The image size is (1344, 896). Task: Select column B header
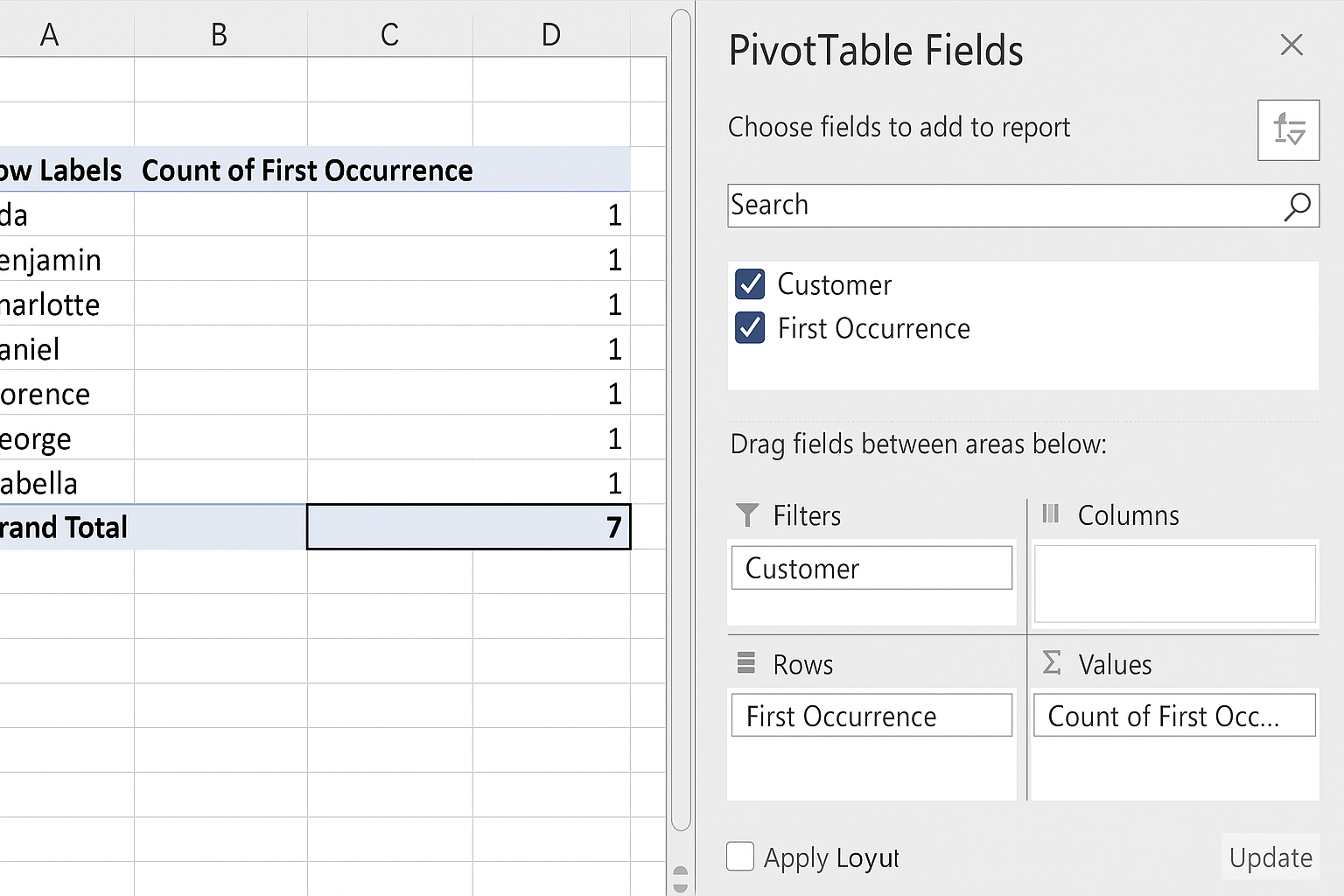[220, 34]
